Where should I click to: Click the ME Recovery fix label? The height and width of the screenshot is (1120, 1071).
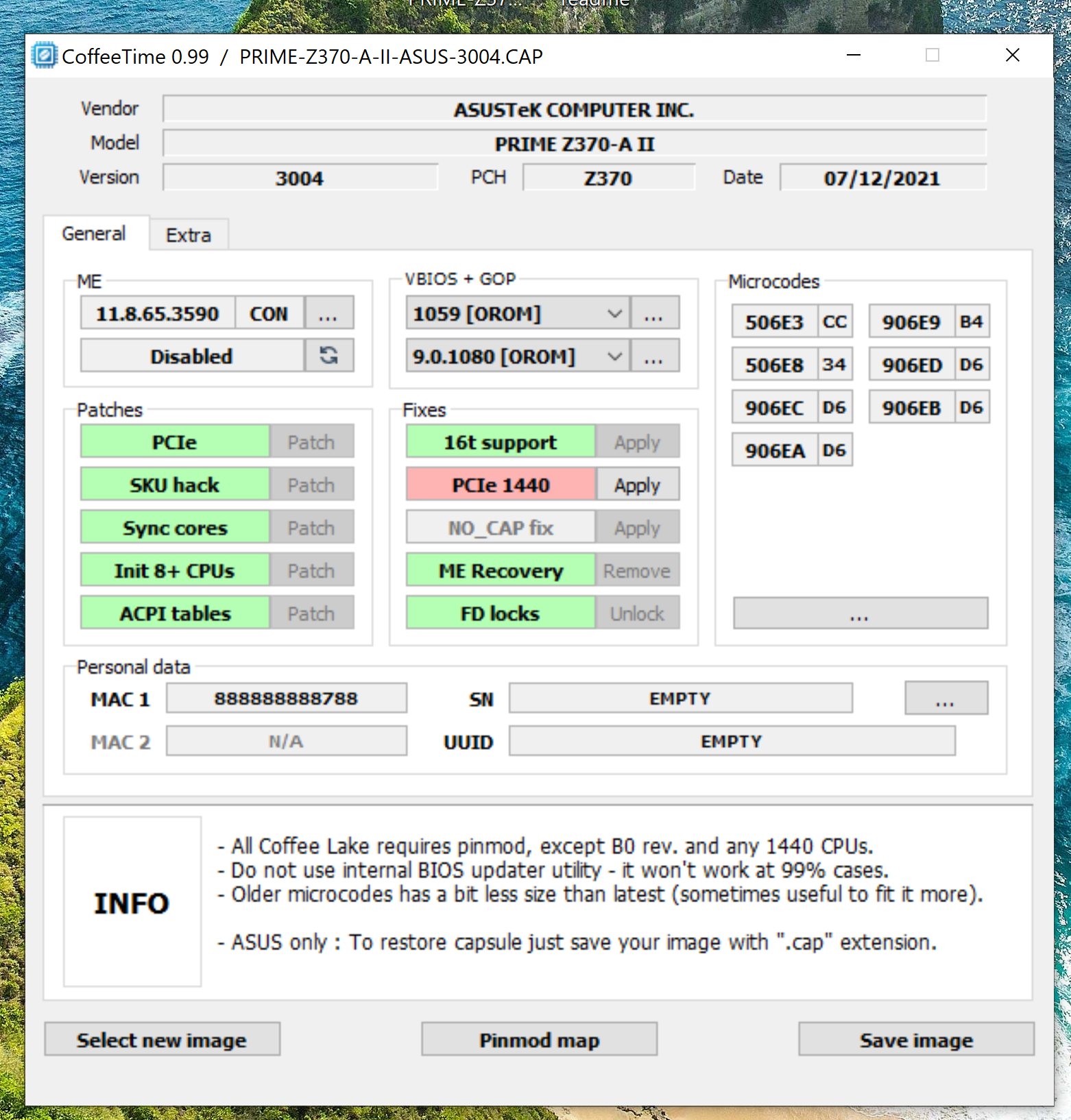[501, 570]
